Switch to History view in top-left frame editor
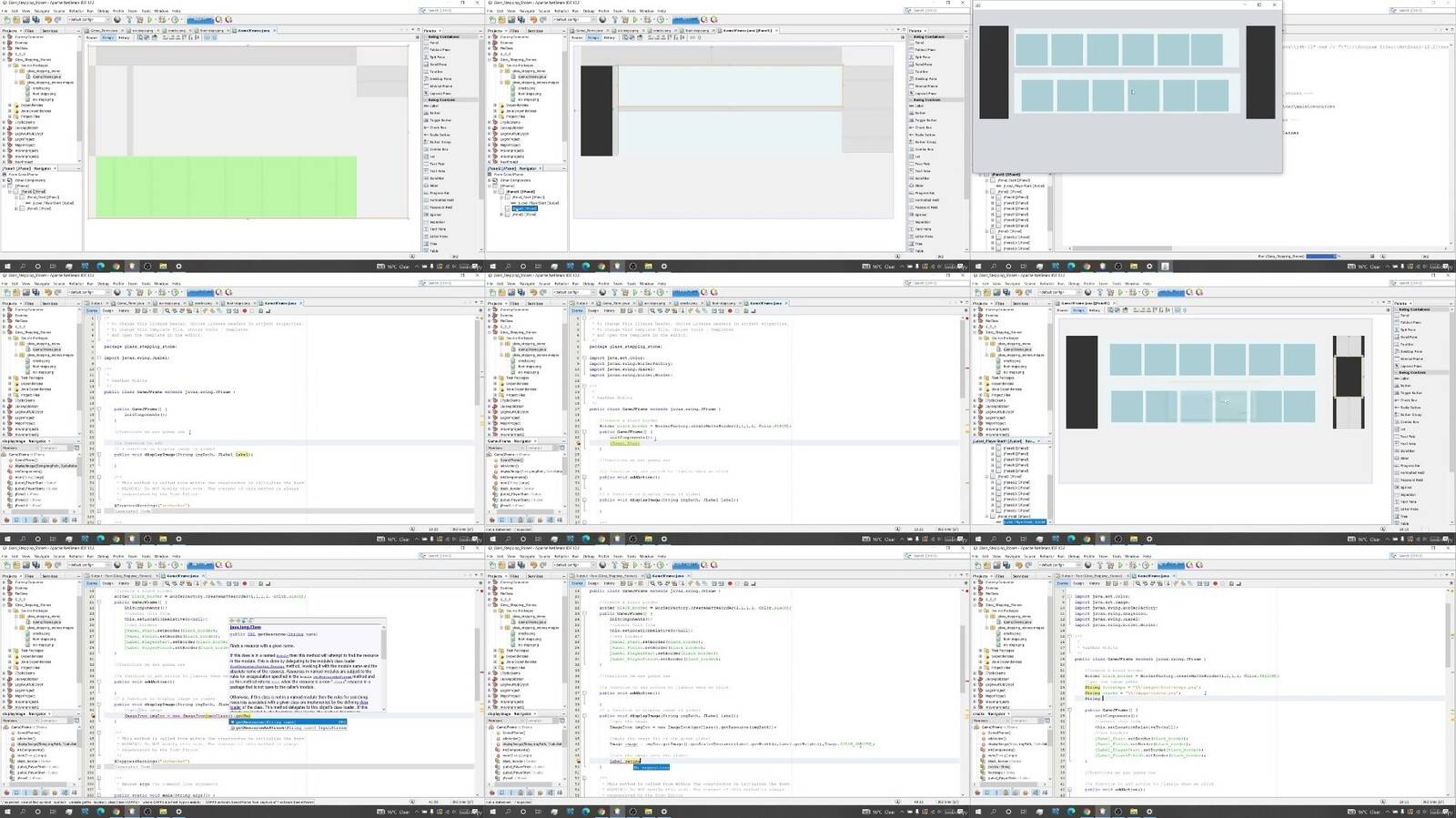This screenshot has height=818, width=1456. (x=124, y=37)
